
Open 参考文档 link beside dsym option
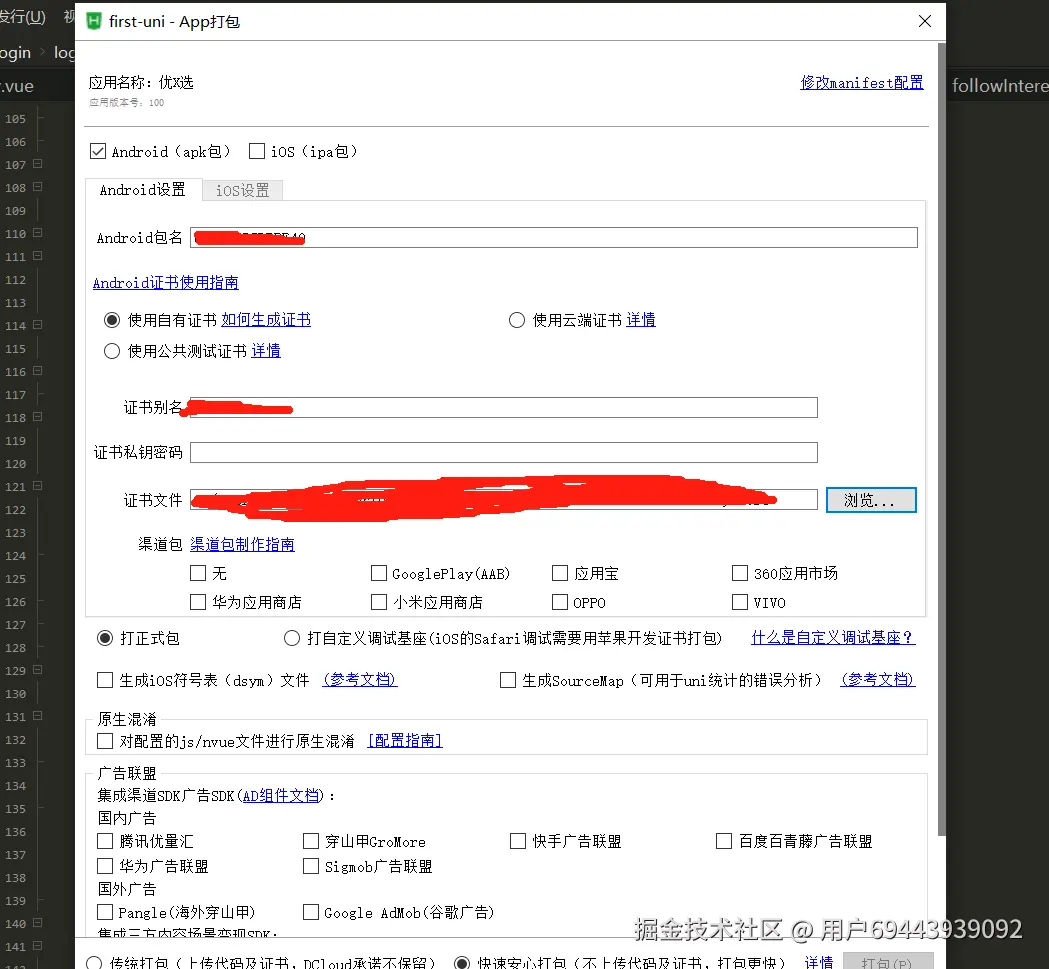pyautogui.click(x=360, y=680)
